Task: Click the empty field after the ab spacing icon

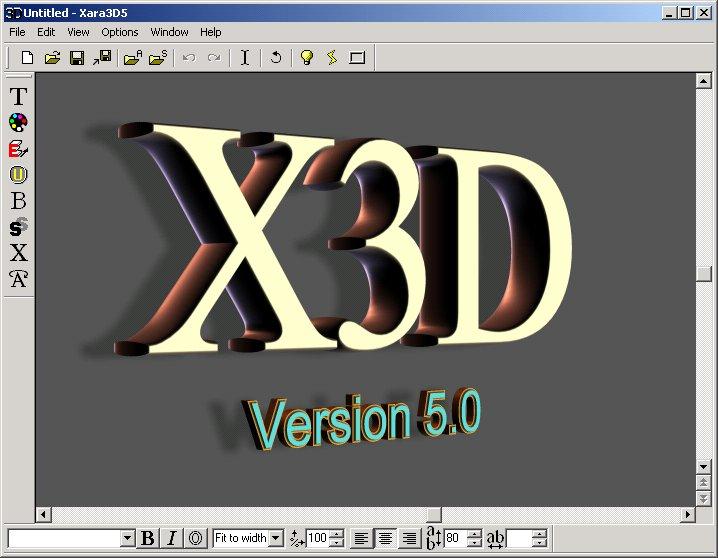Action: pos(519,538)
